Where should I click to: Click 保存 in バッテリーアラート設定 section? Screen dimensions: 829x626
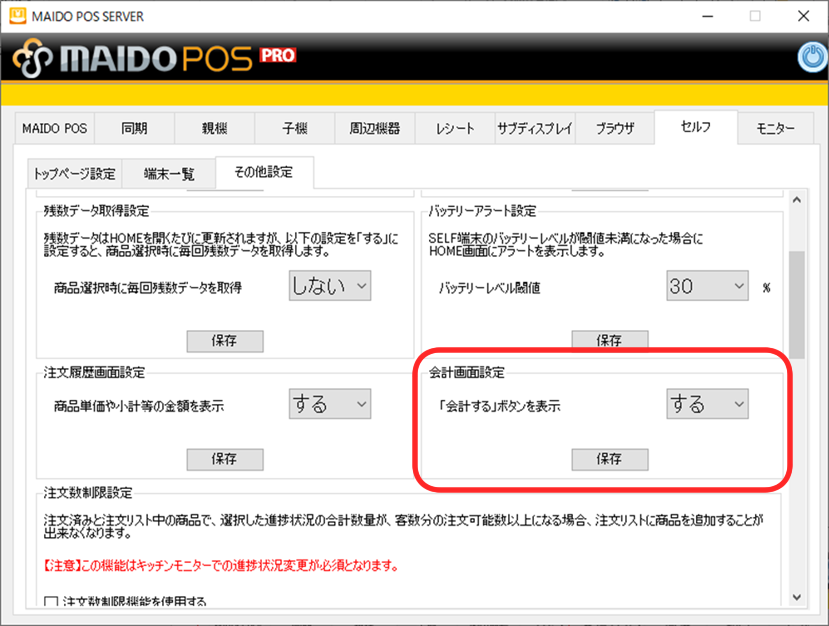point(610,339)
